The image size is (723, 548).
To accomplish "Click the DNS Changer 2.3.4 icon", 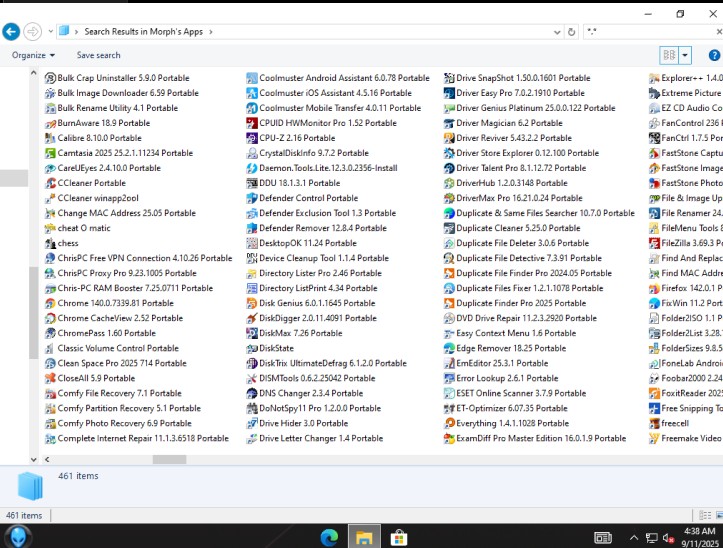I will [x=252, y=393].
